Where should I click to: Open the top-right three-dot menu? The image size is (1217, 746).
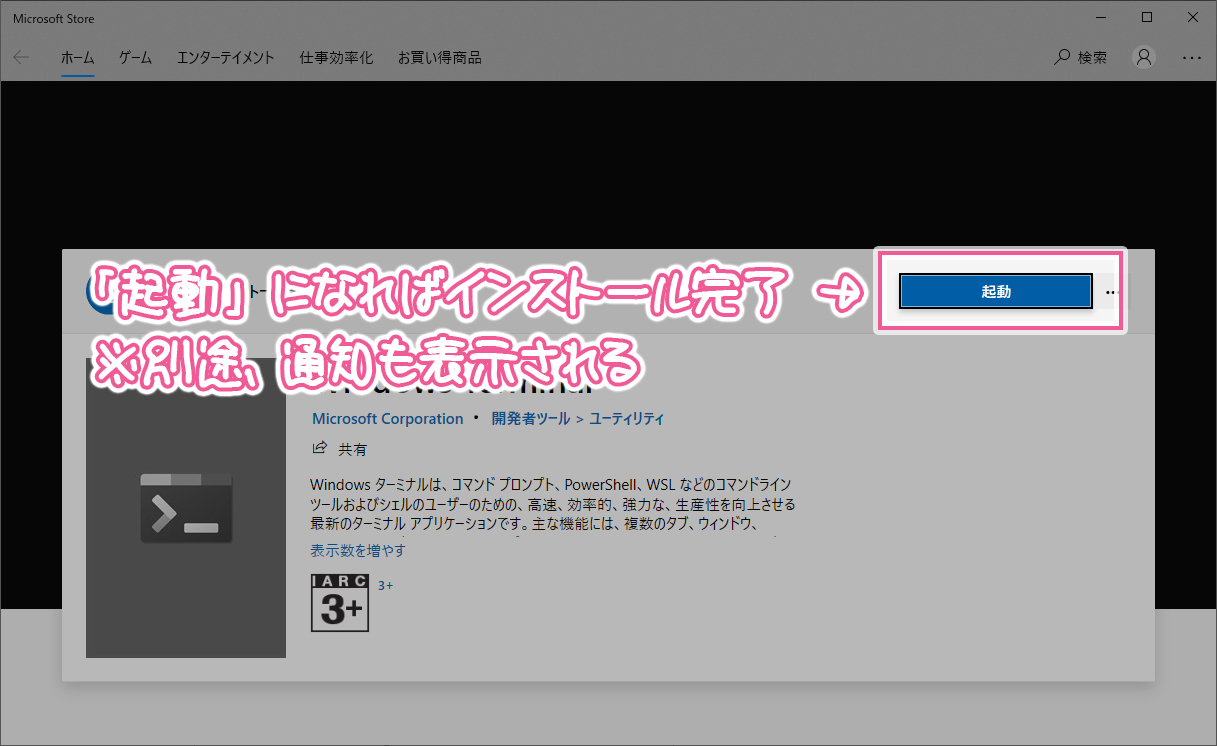pyautogui.click(x=1191, y=58)
